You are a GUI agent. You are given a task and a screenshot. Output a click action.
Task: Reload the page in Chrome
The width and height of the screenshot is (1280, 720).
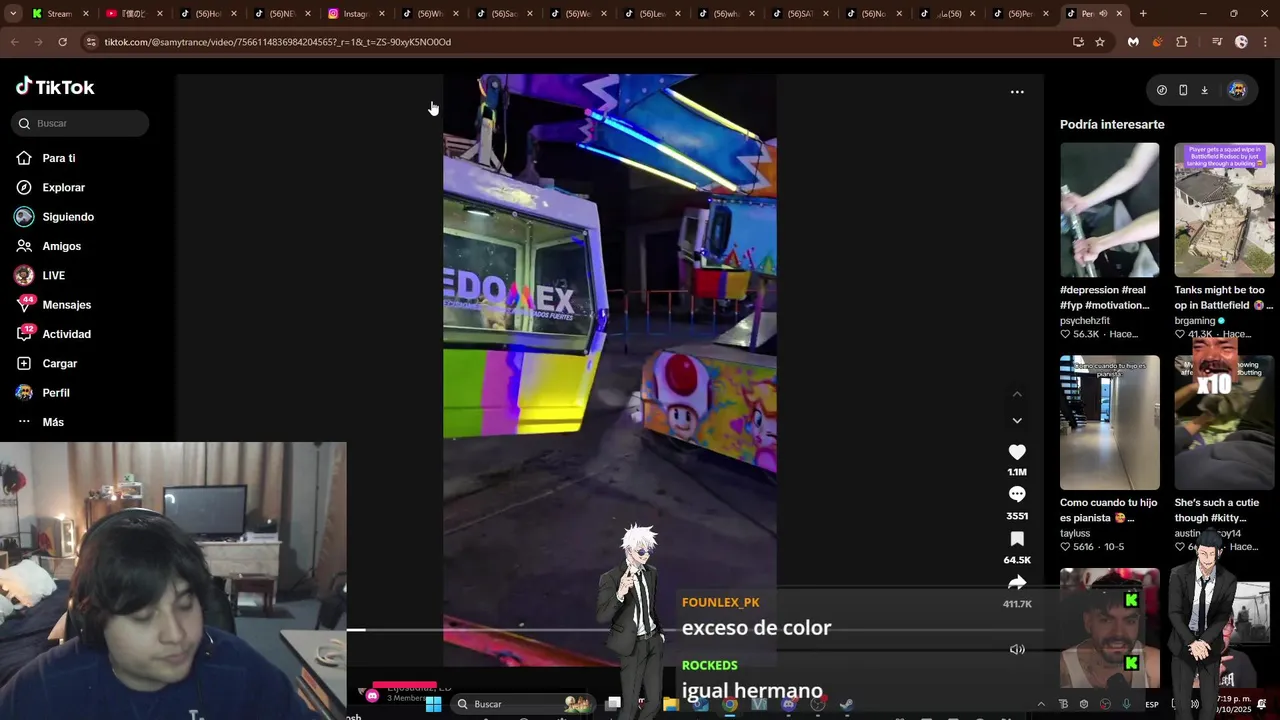(62, 42)
